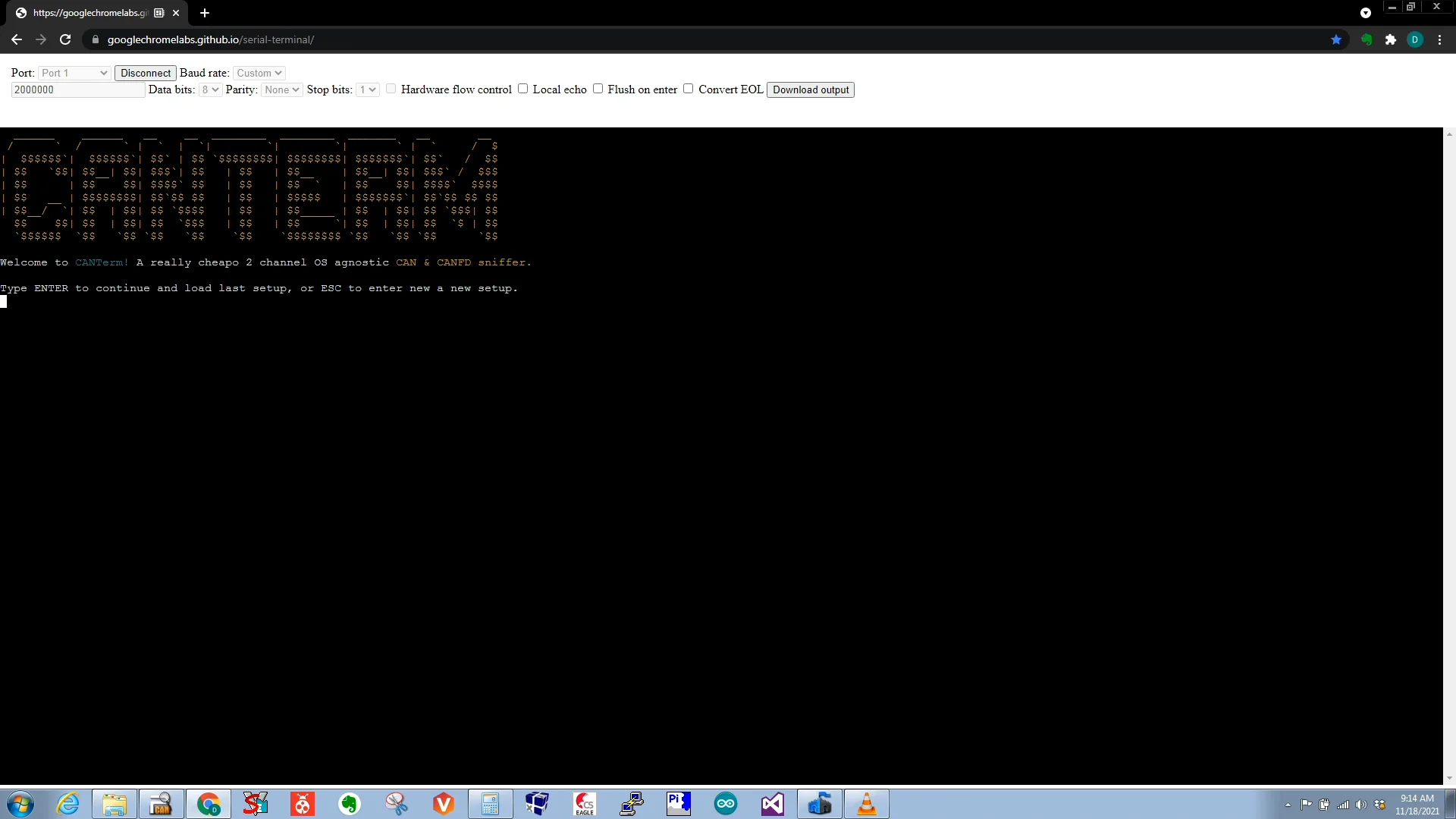This screenshot has width=1456, height=819.
Task: Click custom baud rate field 2000000
Action: coord(77,89)
